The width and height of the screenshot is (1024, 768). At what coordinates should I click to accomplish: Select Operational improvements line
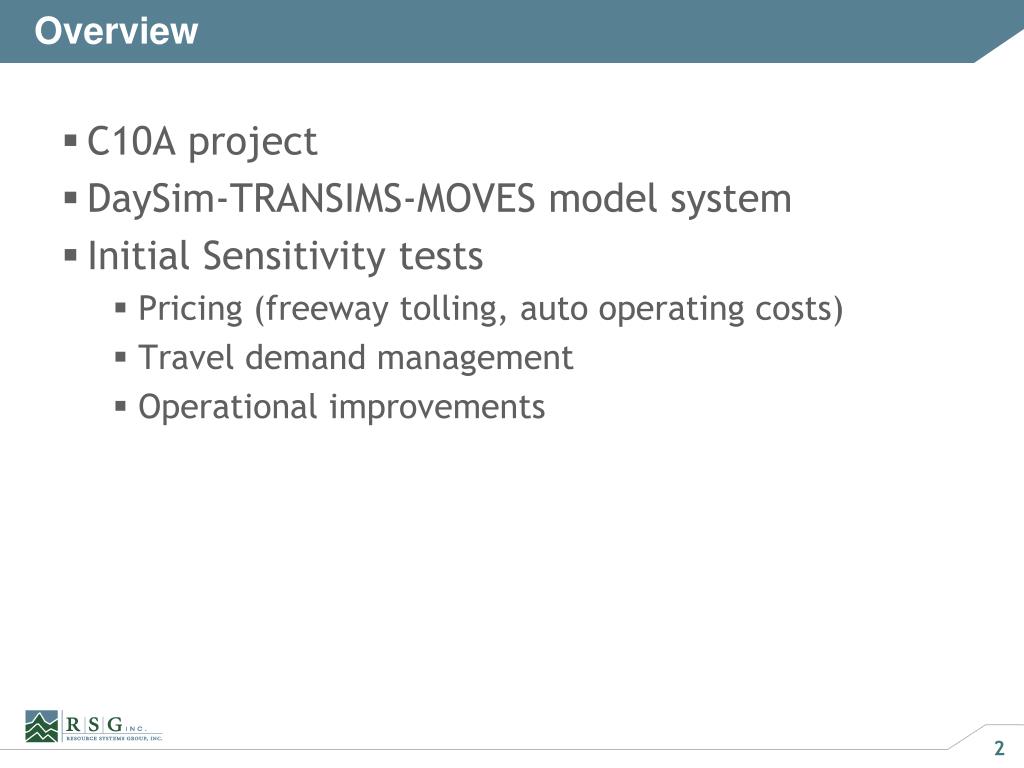pos(342,407)
